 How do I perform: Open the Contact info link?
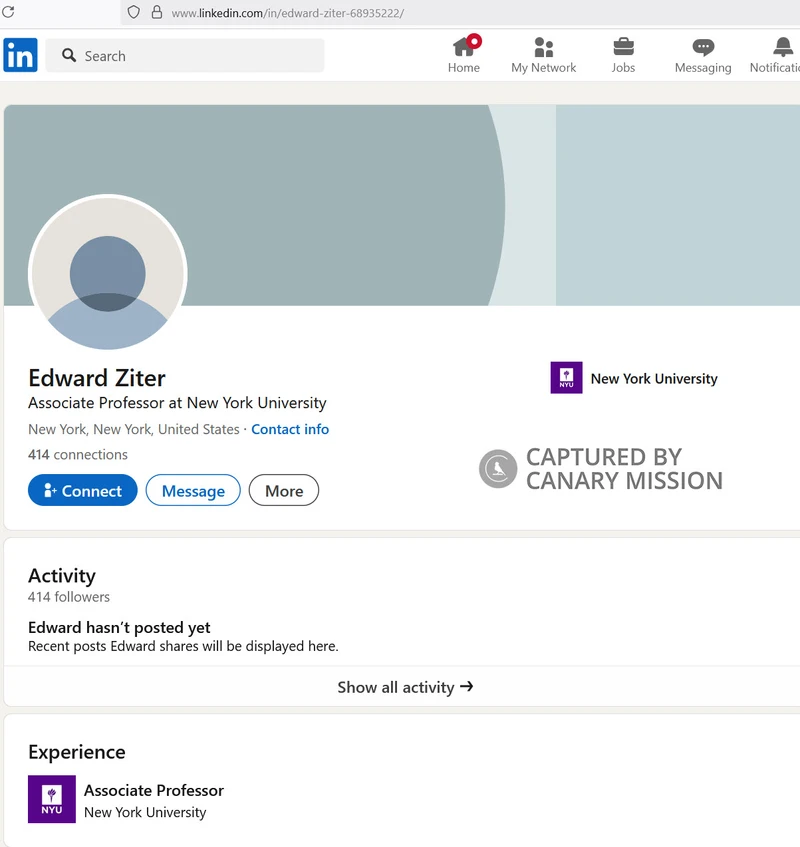point(290,429)
